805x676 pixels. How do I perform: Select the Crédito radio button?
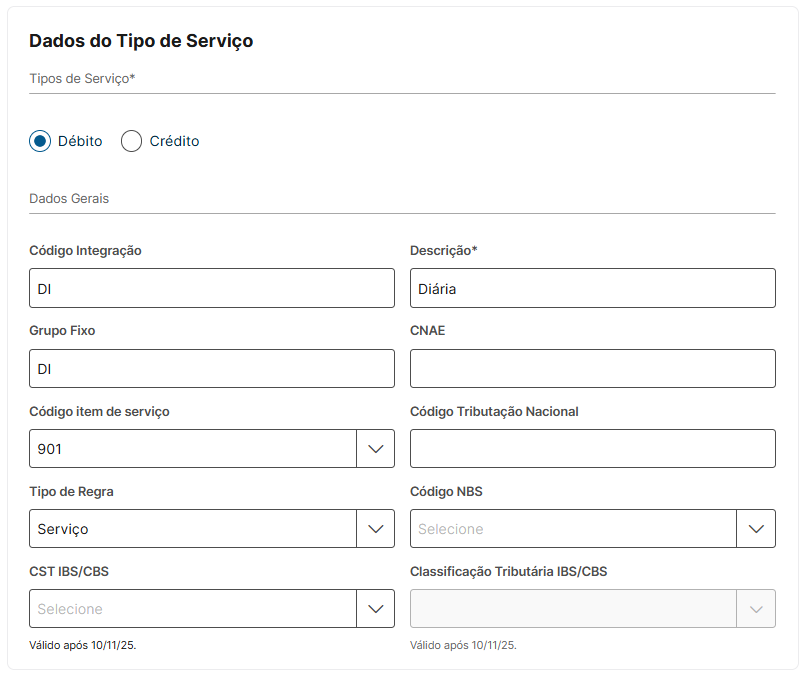[131, 141]
